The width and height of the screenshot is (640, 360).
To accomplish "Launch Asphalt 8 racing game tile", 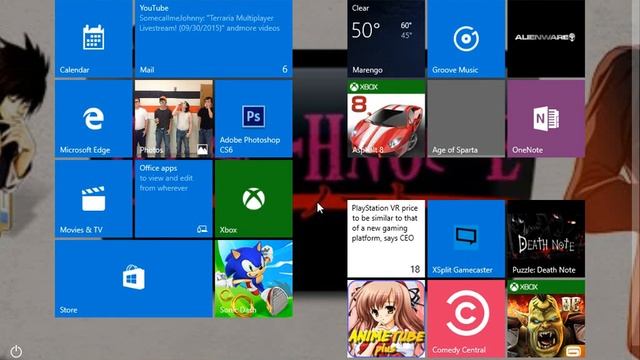I will 386,118.
